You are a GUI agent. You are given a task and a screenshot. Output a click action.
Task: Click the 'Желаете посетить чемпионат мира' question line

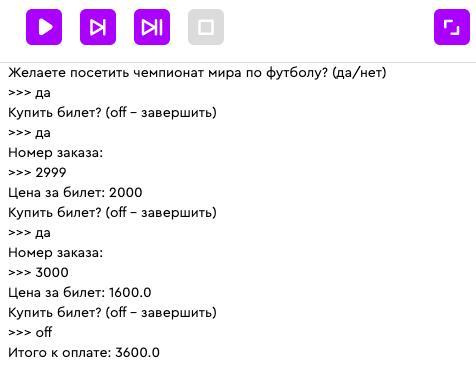[x=197, y=72]
